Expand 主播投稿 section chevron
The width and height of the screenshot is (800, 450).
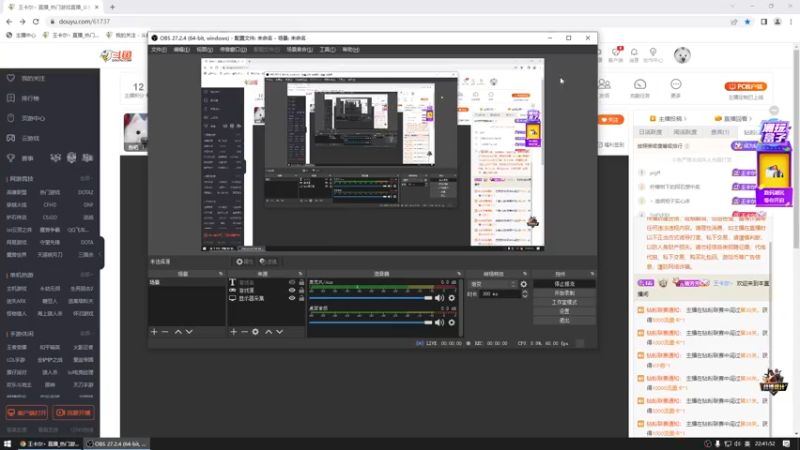tap(685, 119)
